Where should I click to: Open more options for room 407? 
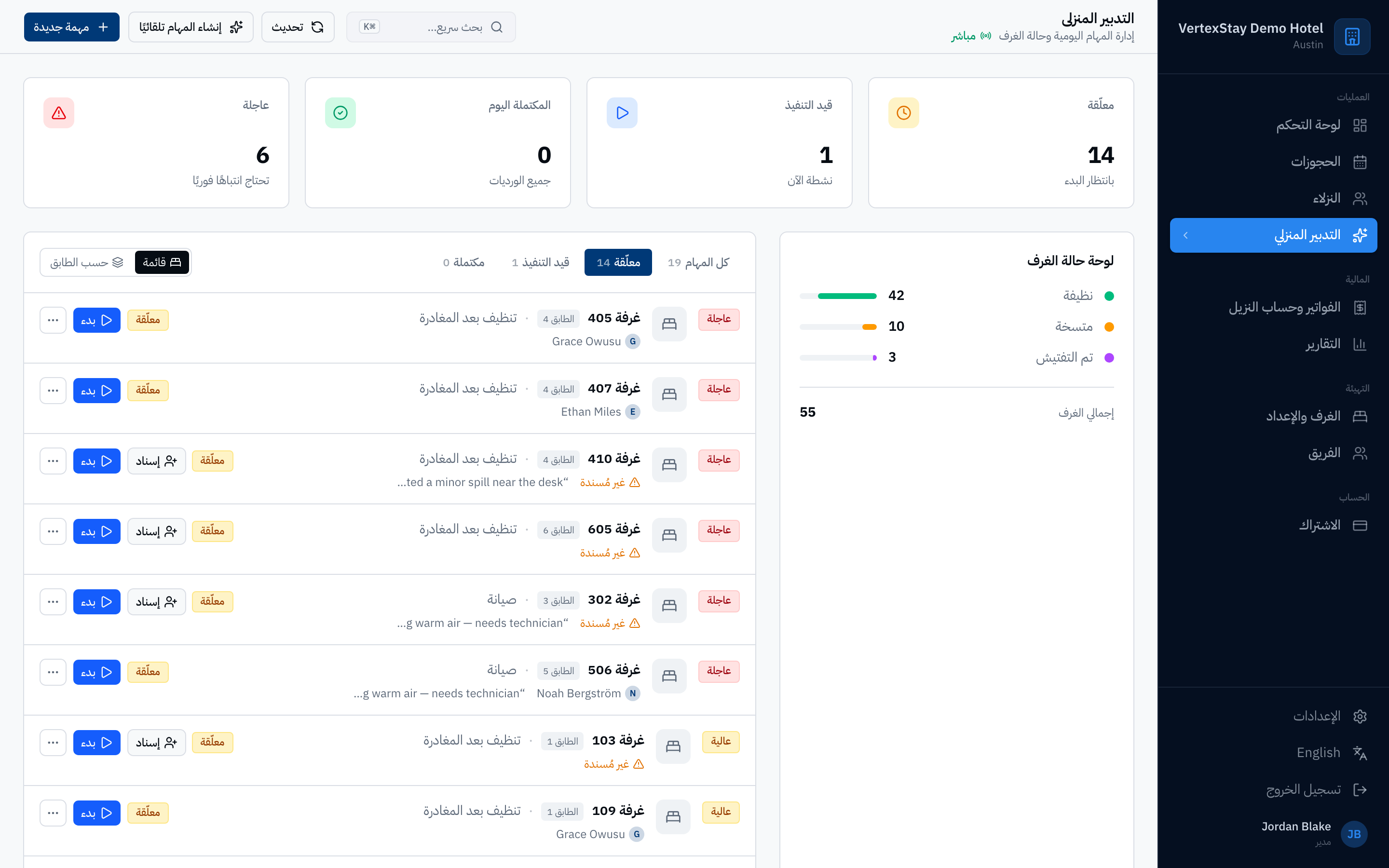(x=54, y=391)
